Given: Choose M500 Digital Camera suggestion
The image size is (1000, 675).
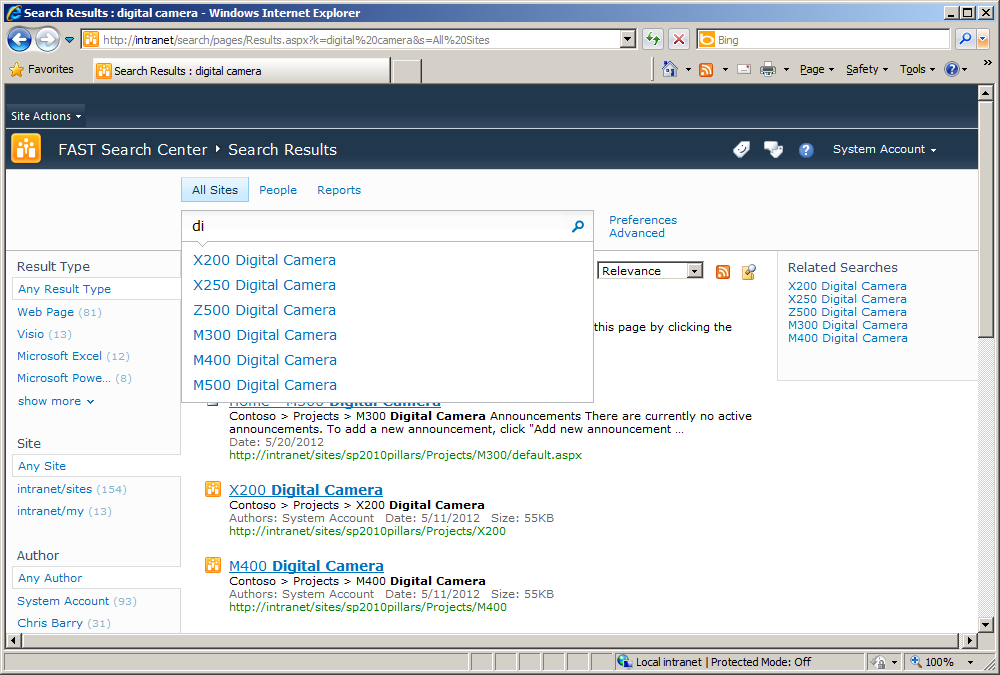Looking at the screenshot, I should pyautogui.click(x=265, y=385).
